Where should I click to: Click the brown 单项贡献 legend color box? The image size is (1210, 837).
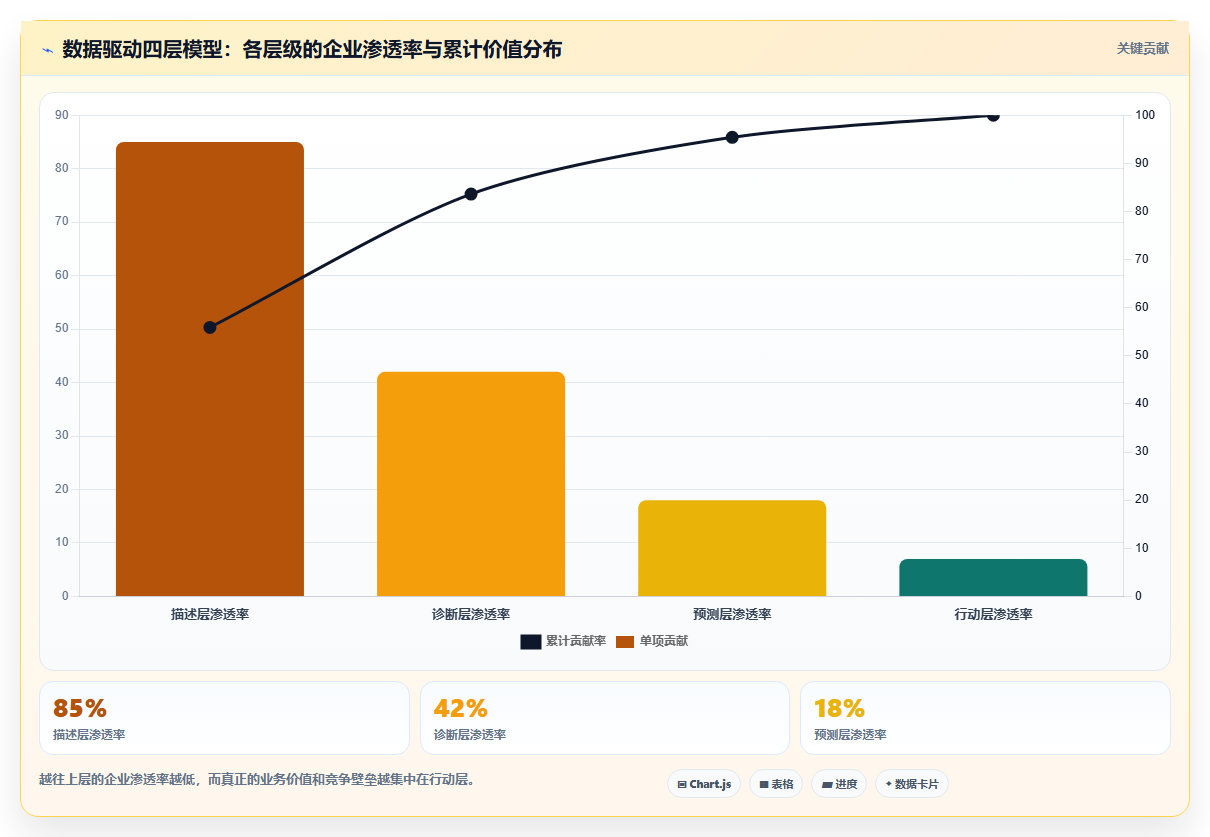pos(625,641)
